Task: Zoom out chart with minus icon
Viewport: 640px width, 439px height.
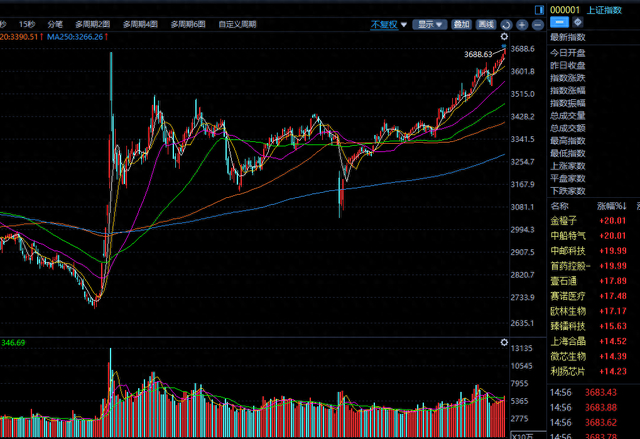Action: point(538,25)
